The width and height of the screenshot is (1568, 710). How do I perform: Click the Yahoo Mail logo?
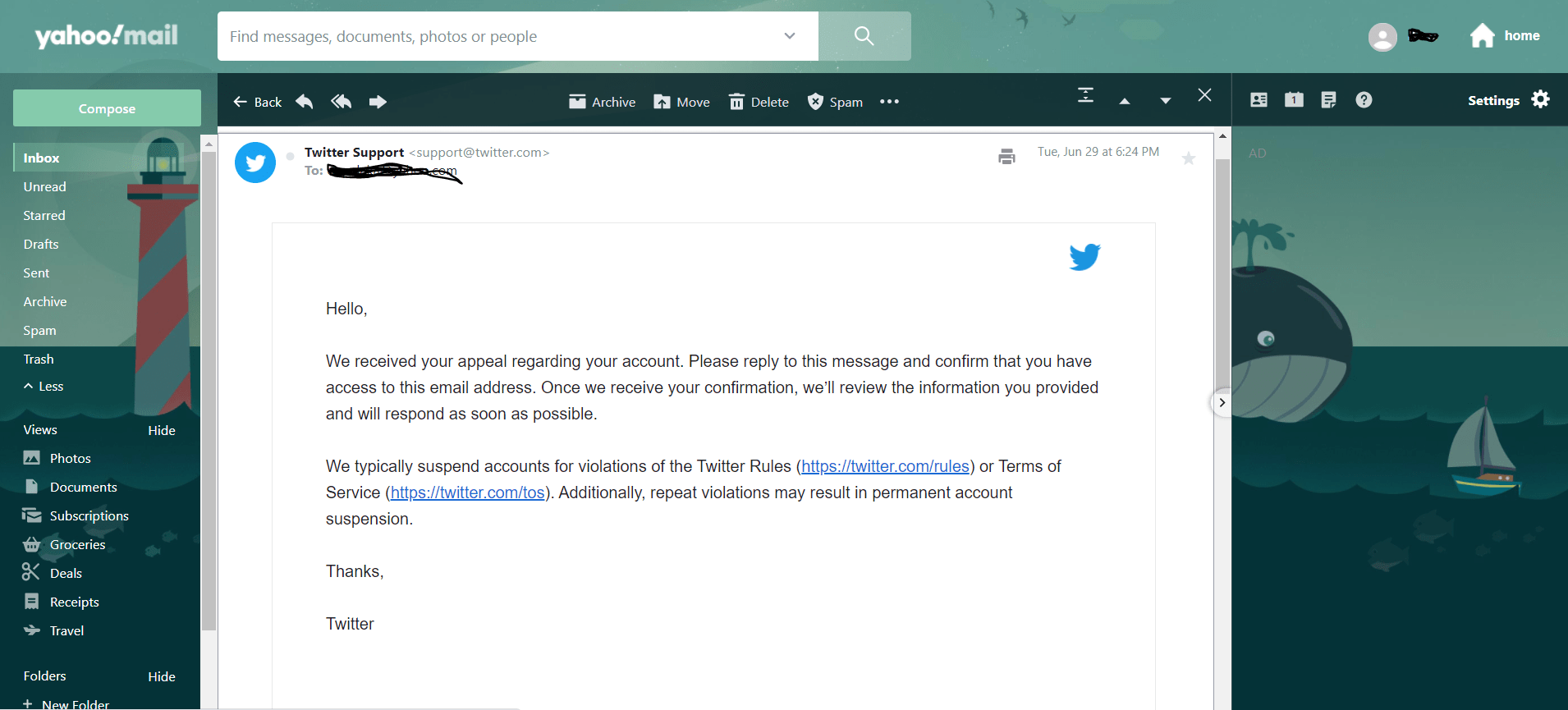pyautogui.click(x=106, y=35)
